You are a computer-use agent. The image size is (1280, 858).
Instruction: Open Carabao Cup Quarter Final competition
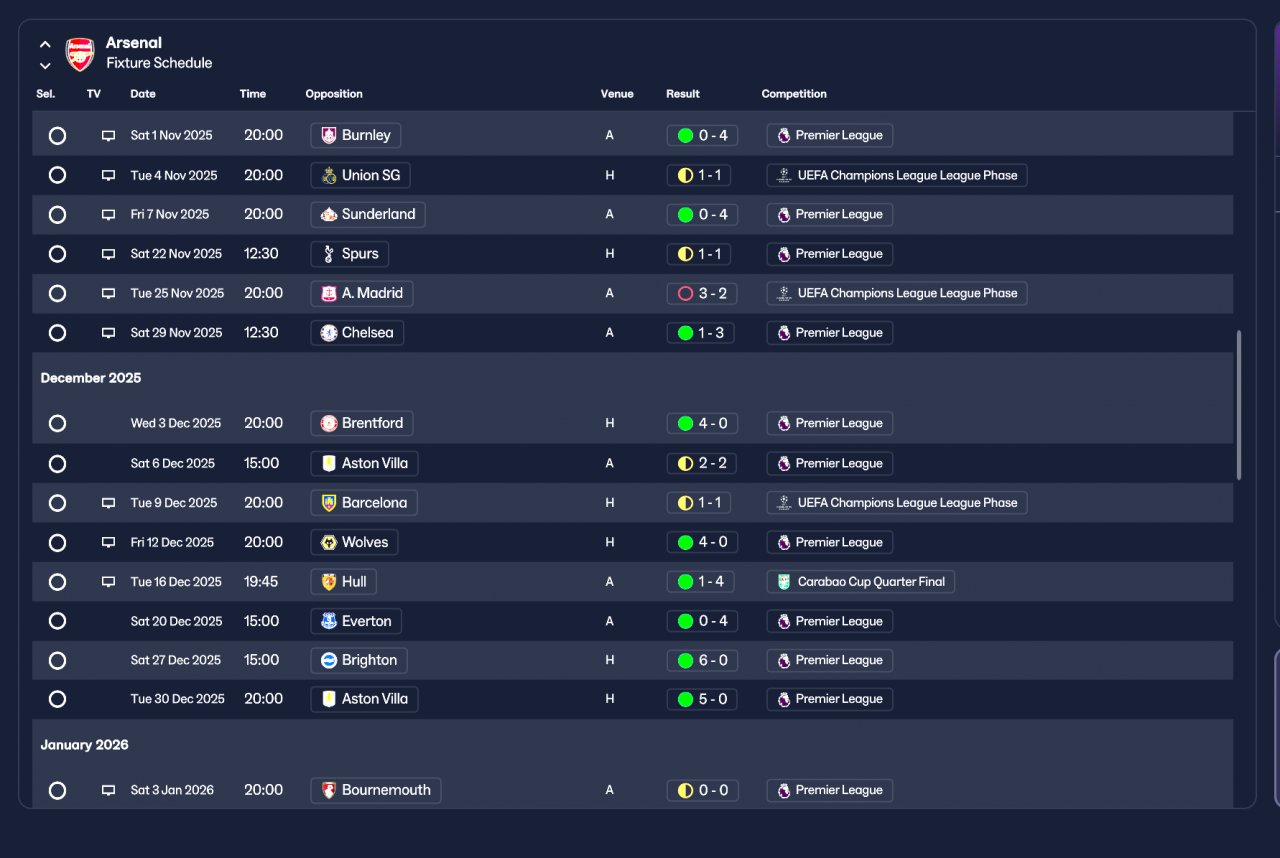point(861,582)
